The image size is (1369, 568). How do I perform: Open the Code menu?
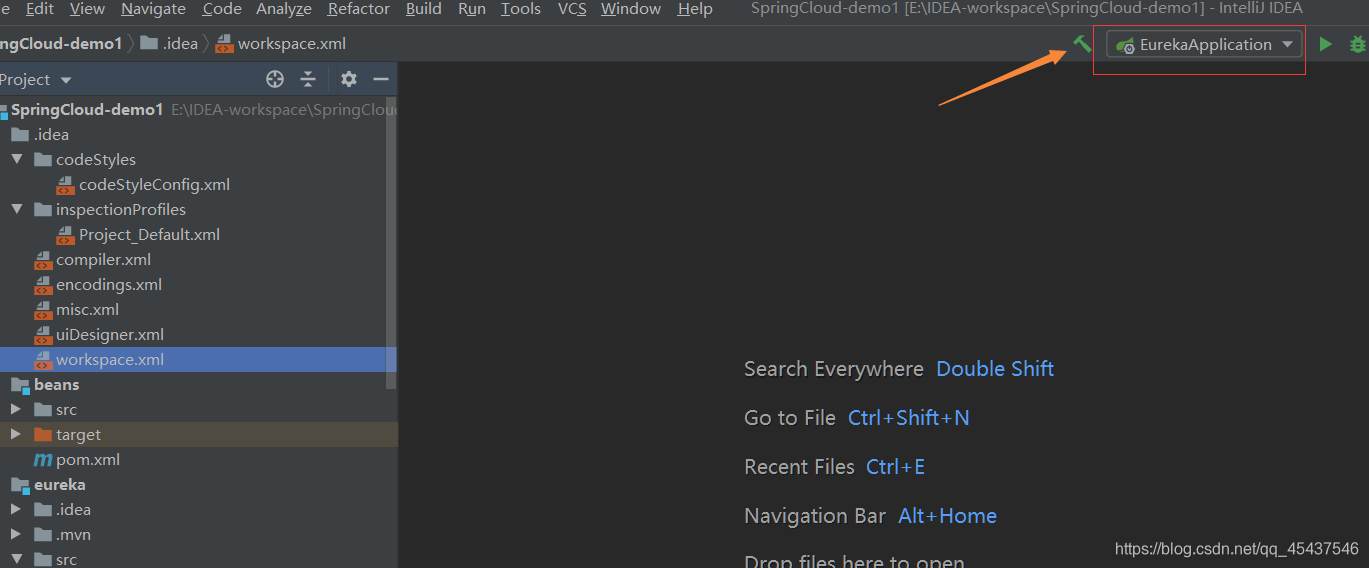pyautogui.click(x=222, y=9)
